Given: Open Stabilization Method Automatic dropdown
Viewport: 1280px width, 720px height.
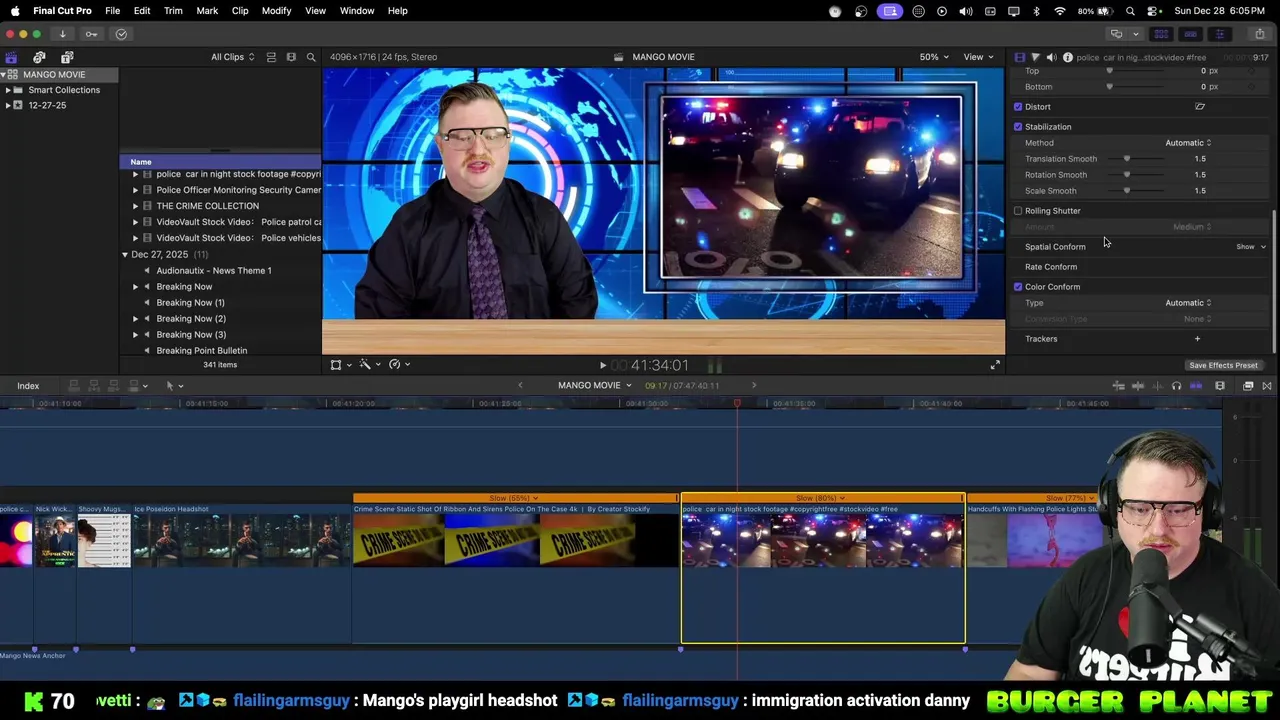Looking at the screenshot, I should [x=1188, y=143].
